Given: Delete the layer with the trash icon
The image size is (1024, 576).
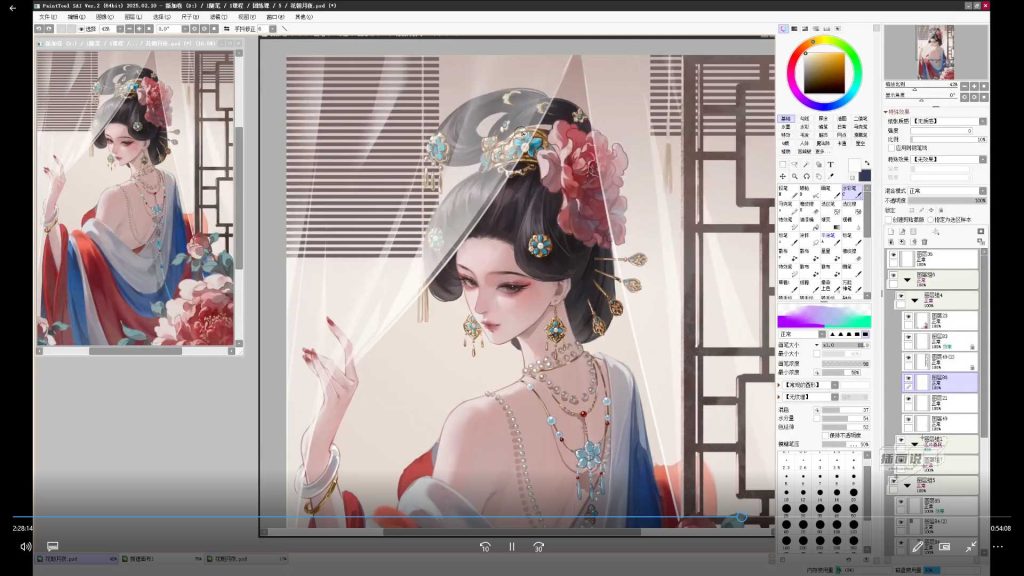Looking at the screenshot, I should [x=924, y=242].
